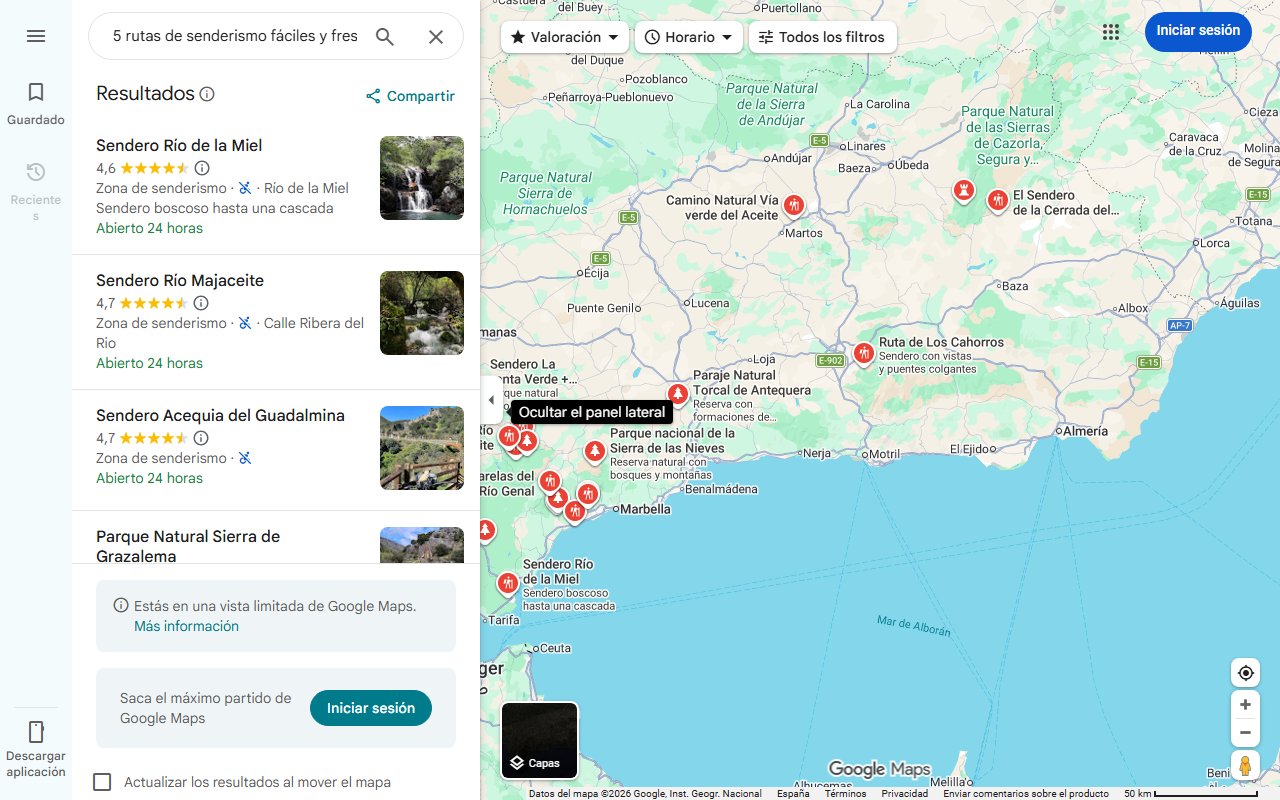Open the Horario hours filter dropdown
The width and height of the screenshot is (1280, 800).
tap(688, 36)
